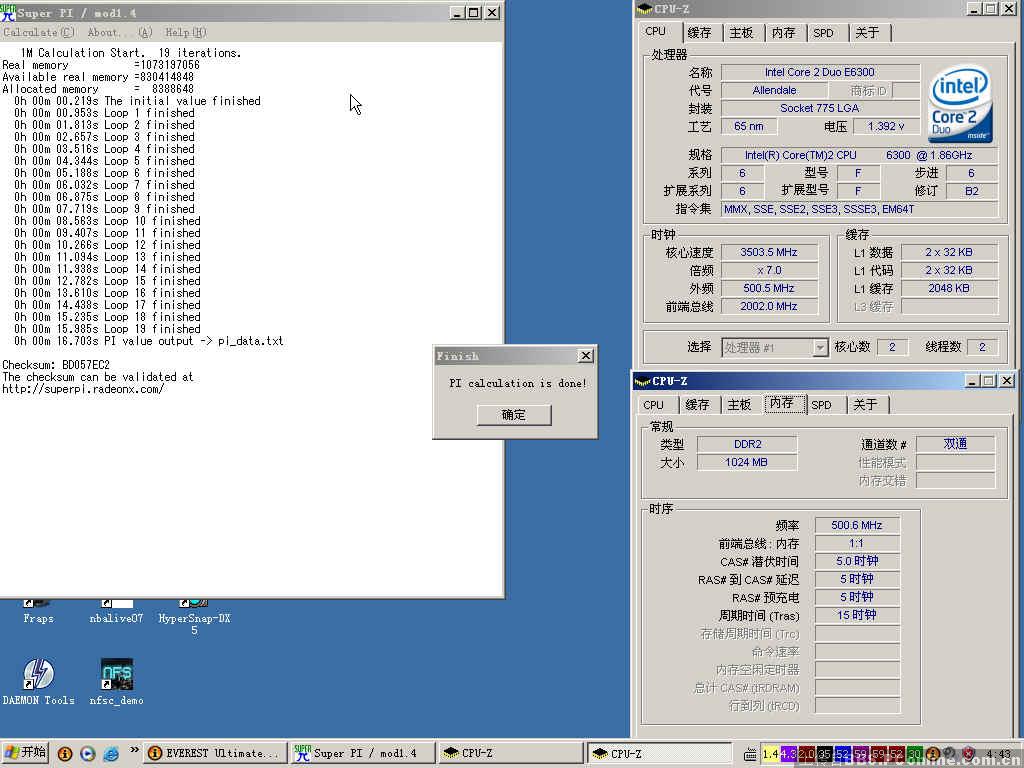Click the yellow 1.4 tray indicator
Viewport: 1024px width, 768px height.
(771, 754)
